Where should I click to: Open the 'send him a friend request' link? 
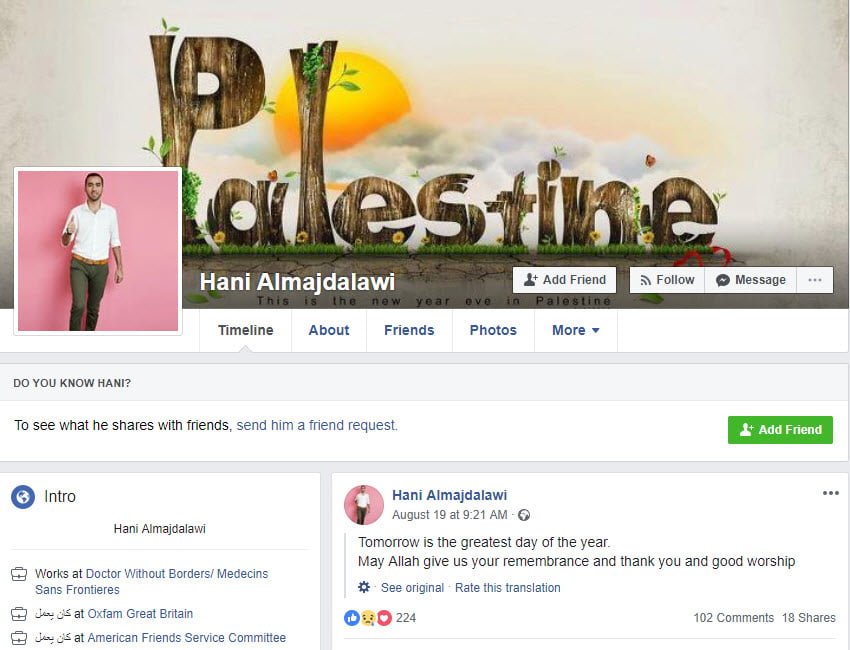(x=317, y=425)
